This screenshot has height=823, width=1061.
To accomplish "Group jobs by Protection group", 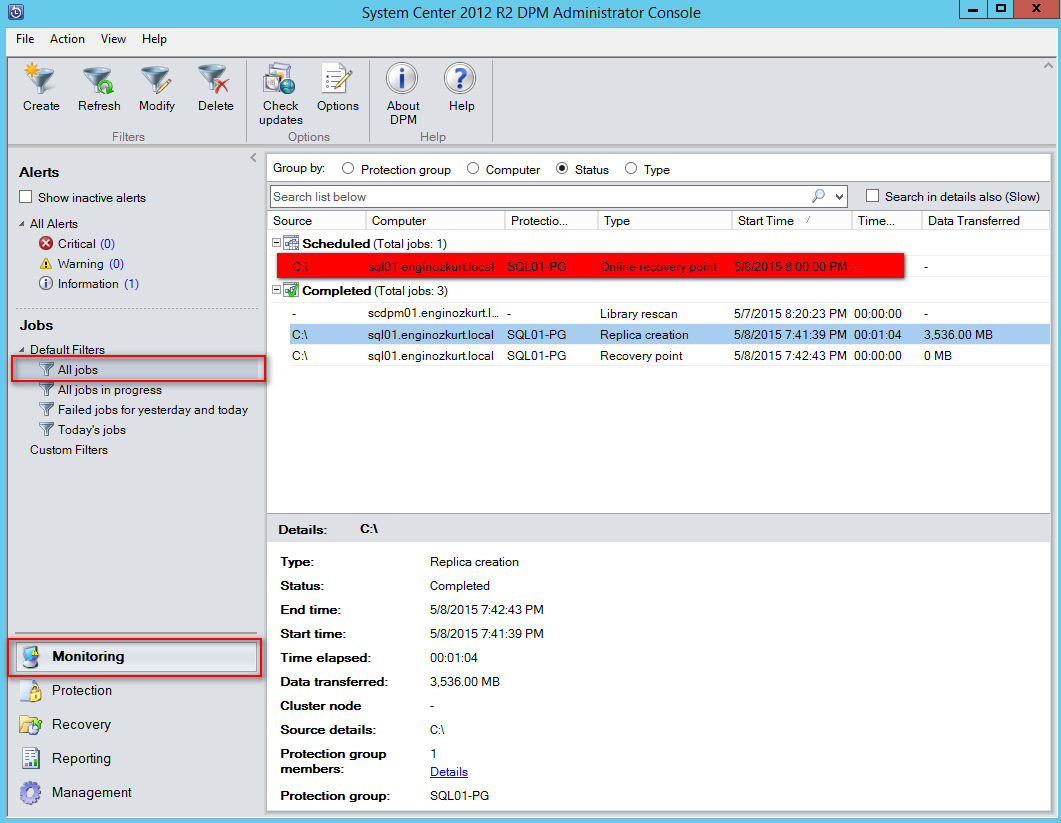I will (348, 169).
